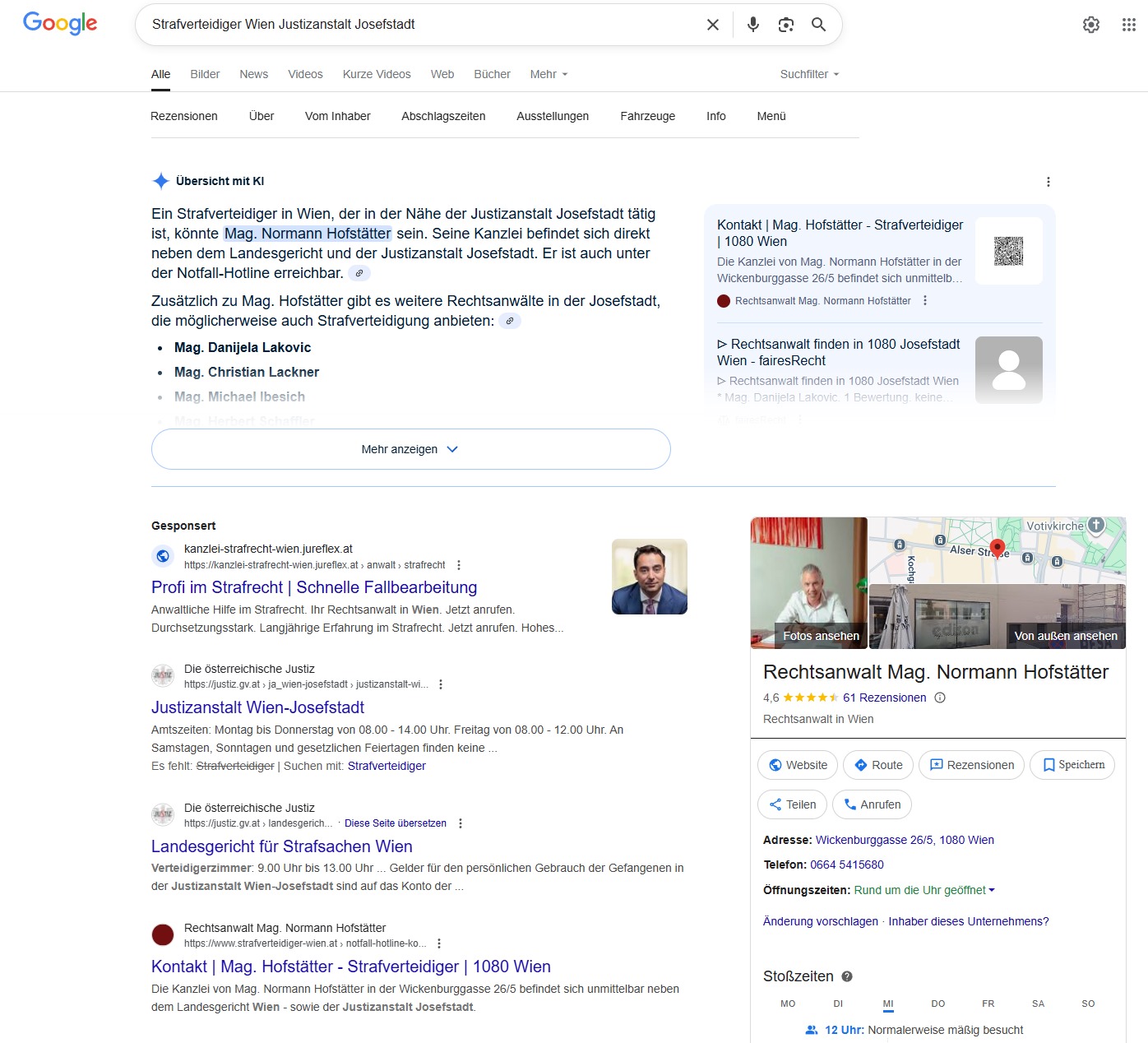The width and height of the screenshot is (1148, 1043).
Task: Clear the search box with the X icon
Action: tap(713, 25)
